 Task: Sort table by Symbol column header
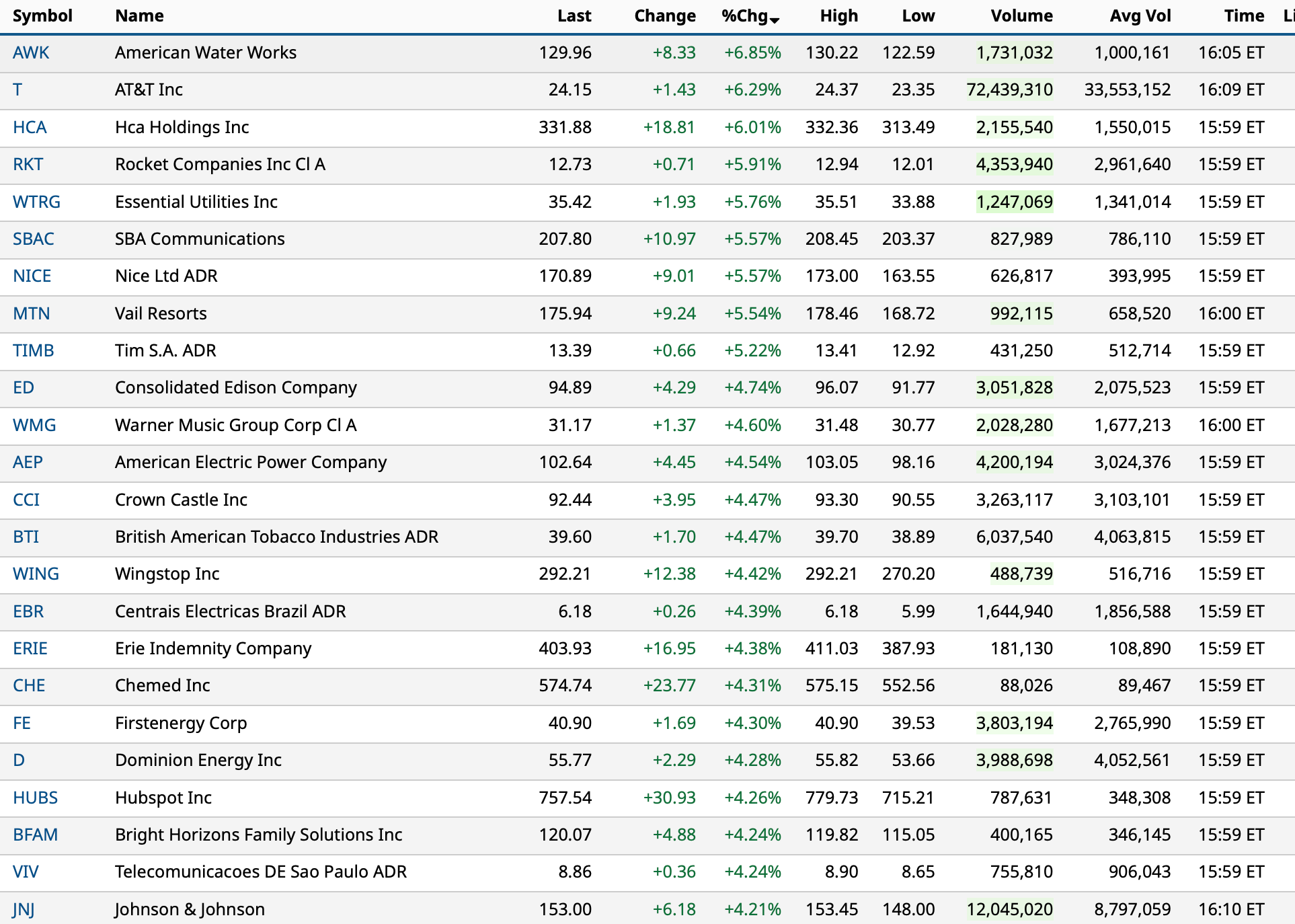(x=42, y=16)
